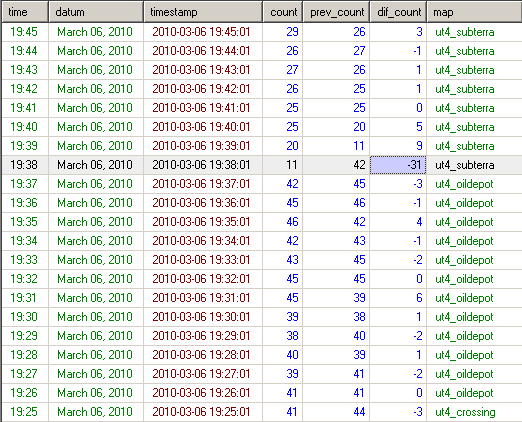Click prev_count cell 11 in 19:39 row
Screen dimensions: 522x422
pos(336,146)
